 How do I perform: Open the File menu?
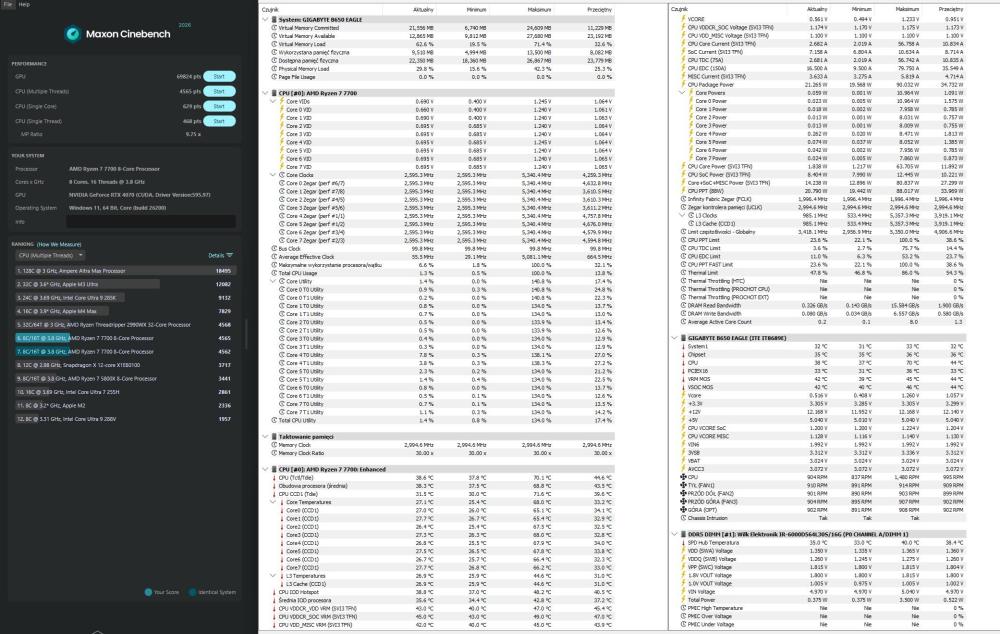[x=8, y=4]
